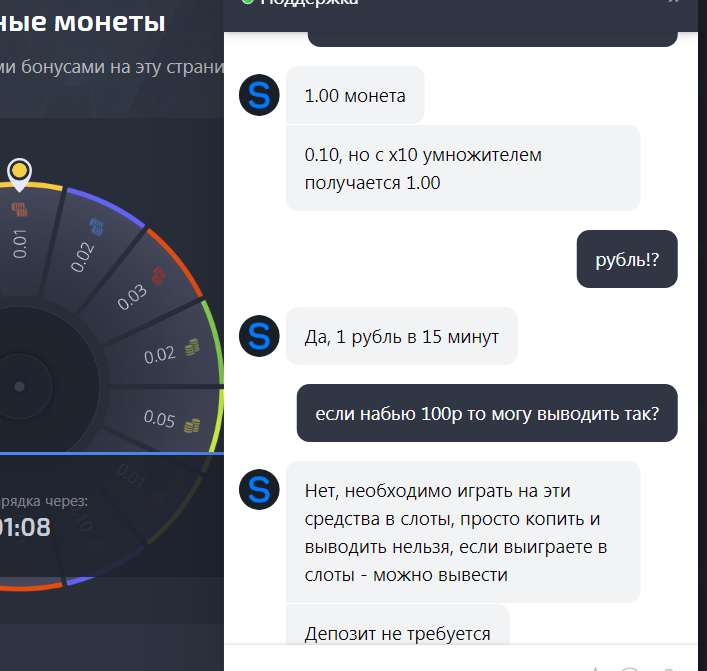Click the gold coin stack in the 0.05 sector
The width and height of the screenshot is (707, 671).
pyautogui.click(x=192, y=426)
